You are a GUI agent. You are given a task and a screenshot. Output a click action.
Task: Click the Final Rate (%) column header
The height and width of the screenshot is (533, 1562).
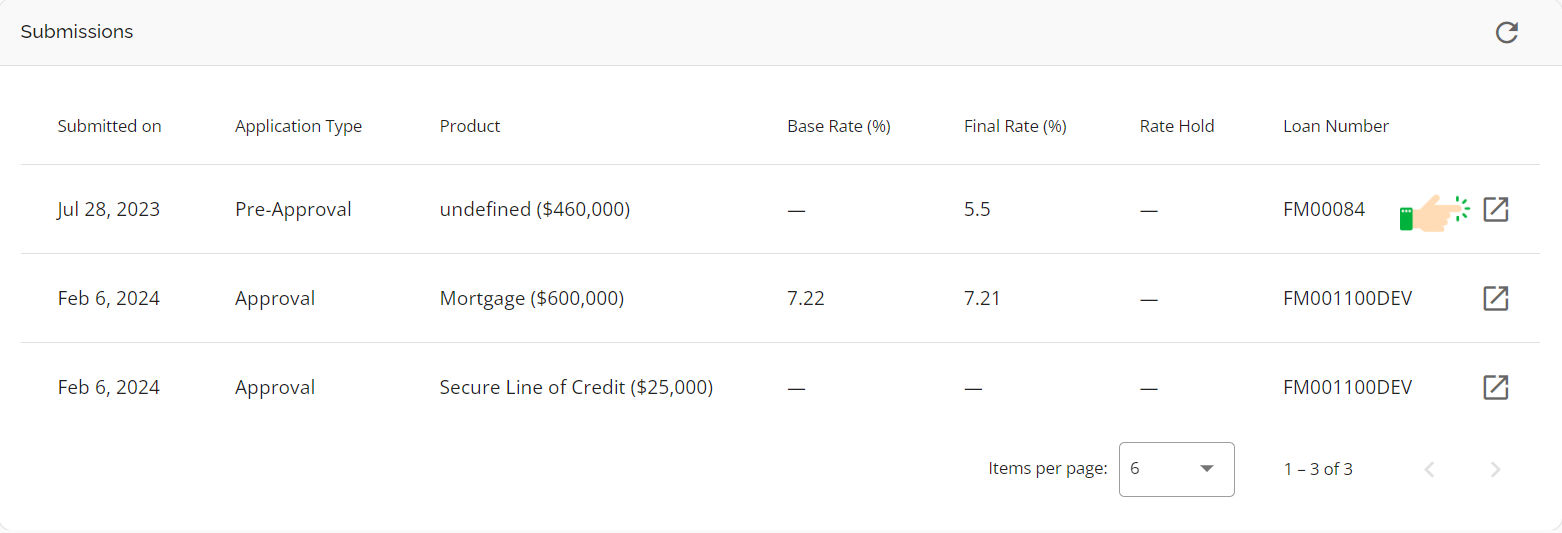1015,126
